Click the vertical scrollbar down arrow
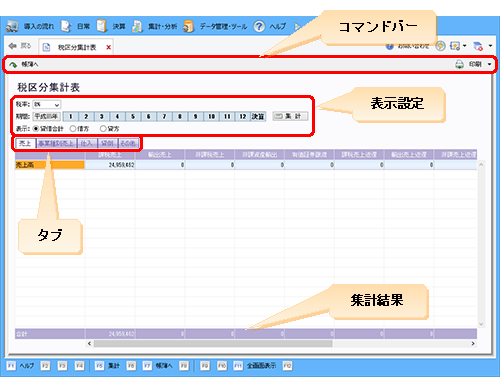The width and height of the screenshot is (500, 377). [x=481, y=324]
